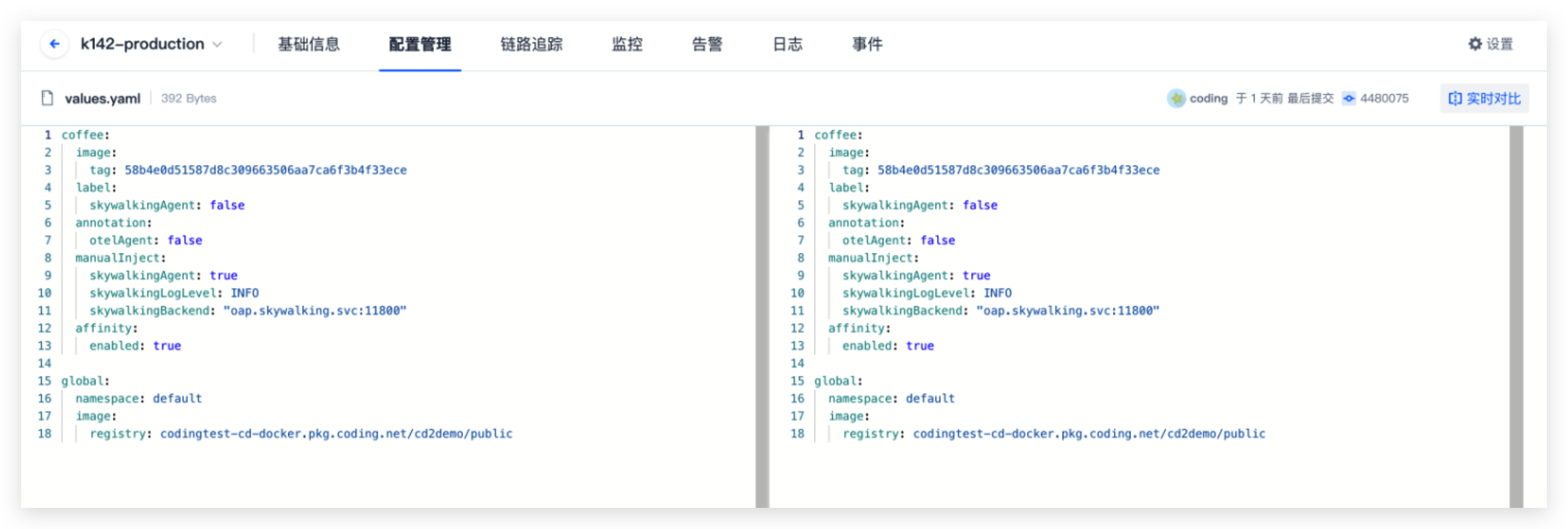Open the 事件 tab
Viewport: 1568px width, 529px height.
coord(867,44)
